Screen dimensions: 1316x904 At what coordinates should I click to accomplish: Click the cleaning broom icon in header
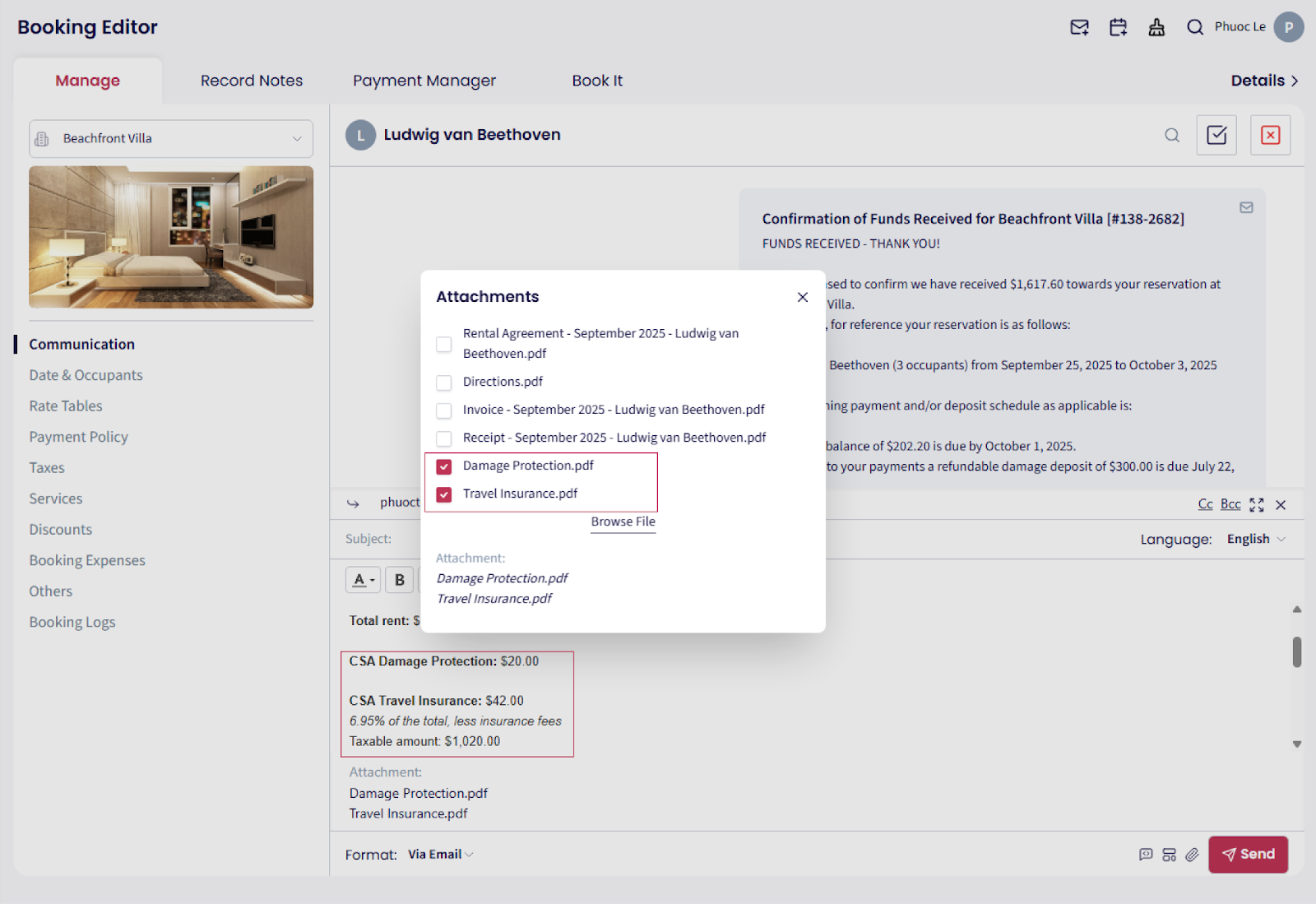coord(1156,27)
